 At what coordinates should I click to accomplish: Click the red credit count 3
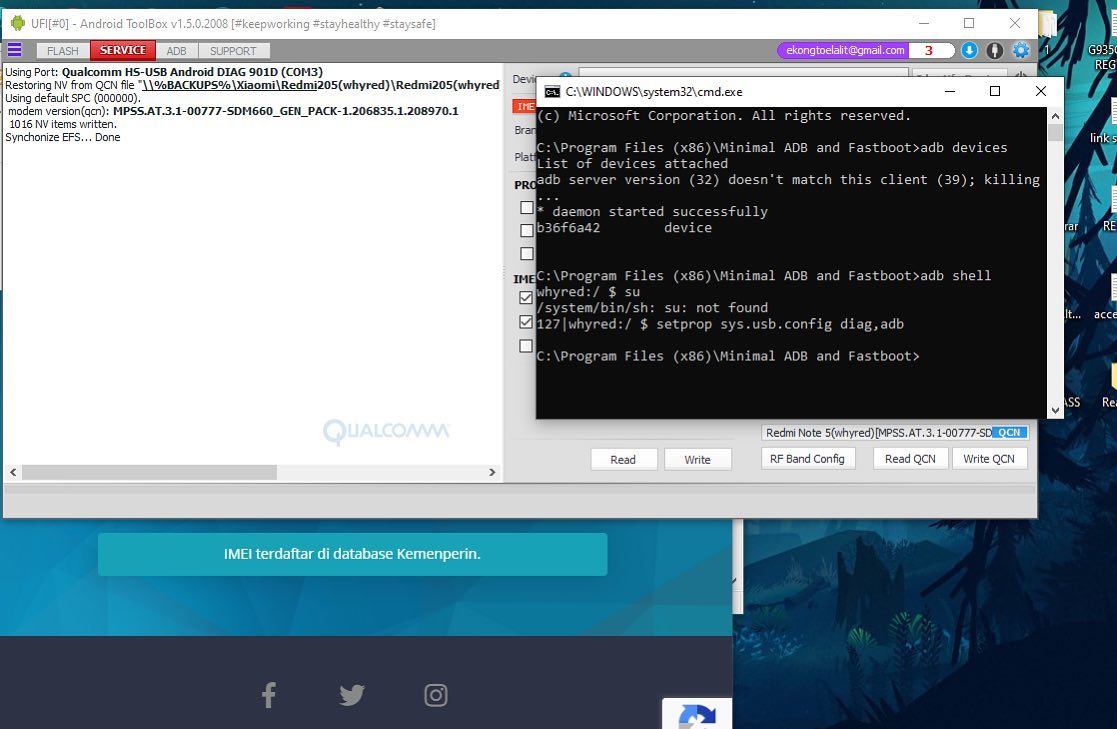point(929,50)
